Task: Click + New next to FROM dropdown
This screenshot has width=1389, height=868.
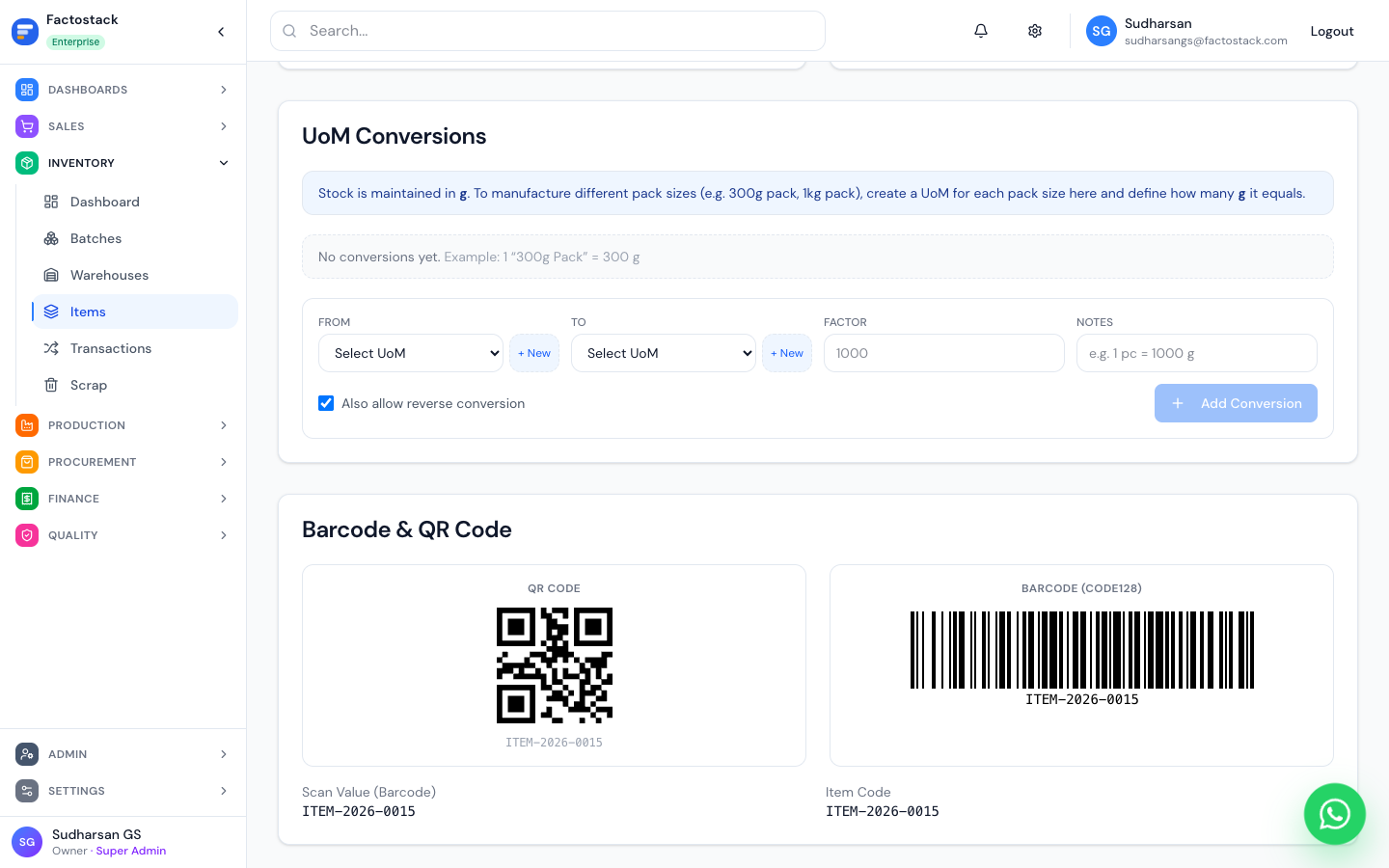Action: (534, 353)
